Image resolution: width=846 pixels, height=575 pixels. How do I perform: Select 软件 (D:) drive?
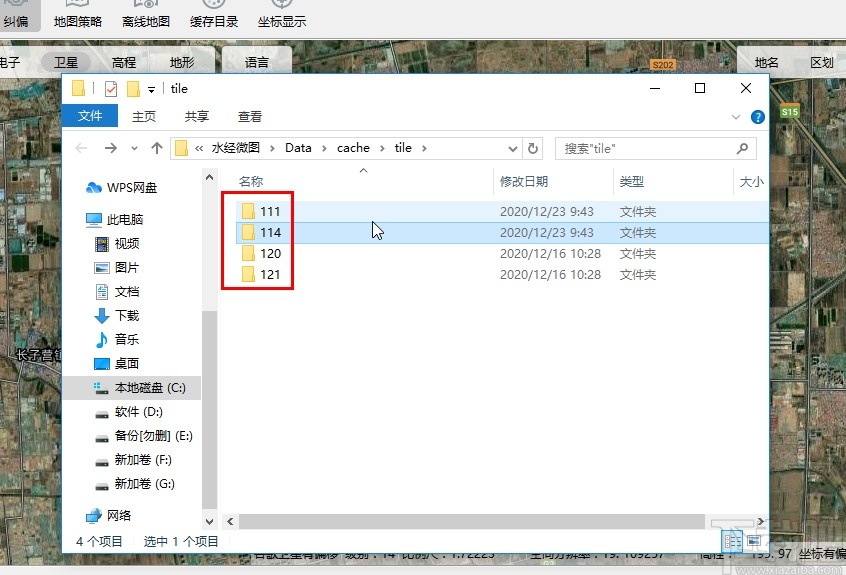click(129, 412)
